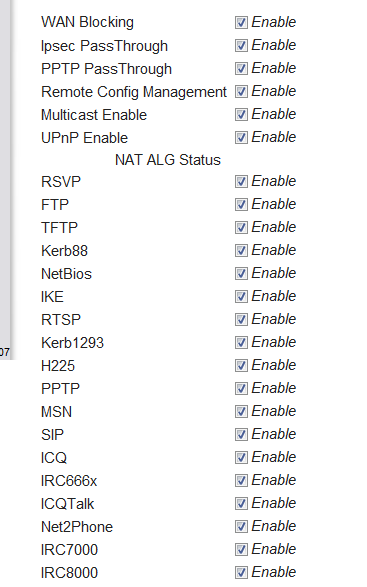Disable the H225 ALG checkbox
This screenshot has height=587, width=367.
coord(241,365)
